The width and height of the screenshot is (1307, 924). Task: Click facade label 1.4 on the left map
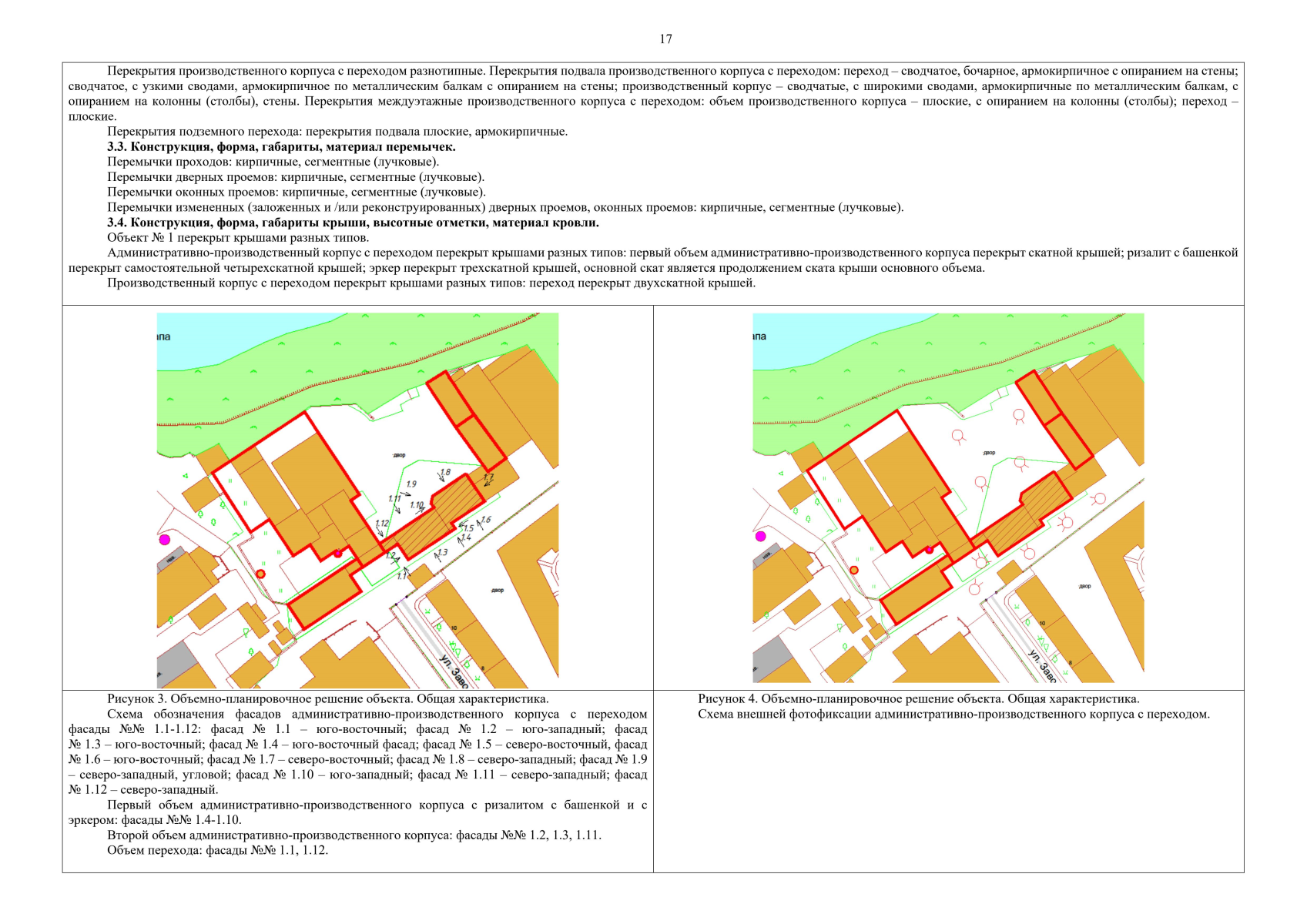[x=464, y=538]
